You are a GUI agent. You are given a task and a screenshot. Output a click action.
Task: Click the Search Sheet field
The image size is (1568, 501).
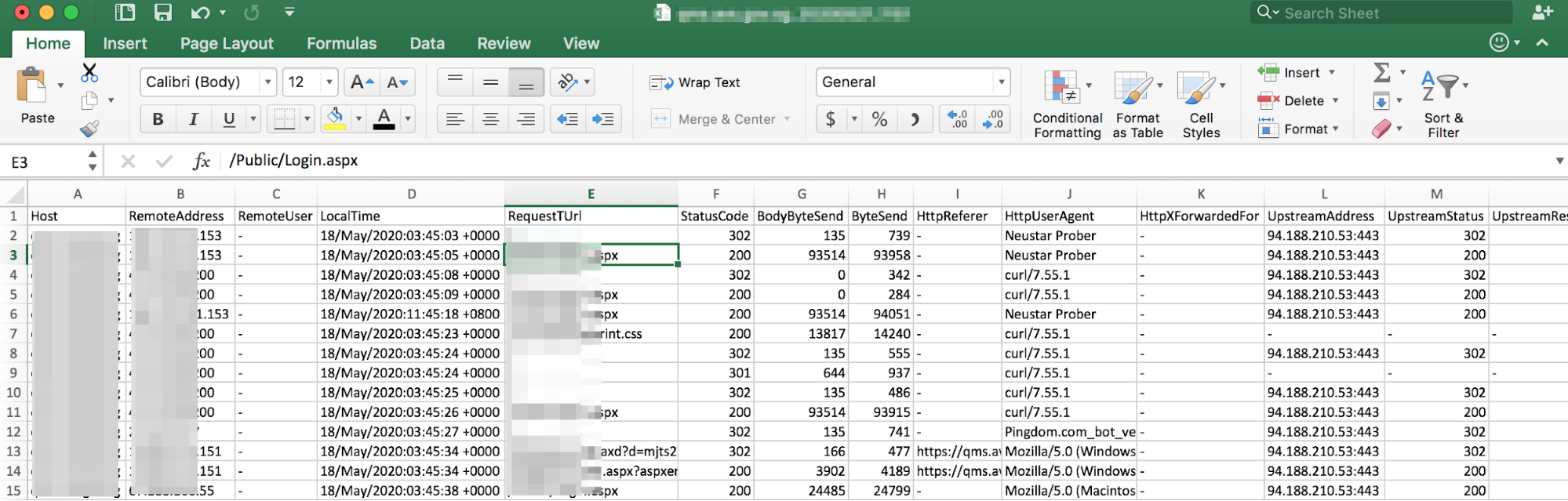click(x=1381, y=13)
